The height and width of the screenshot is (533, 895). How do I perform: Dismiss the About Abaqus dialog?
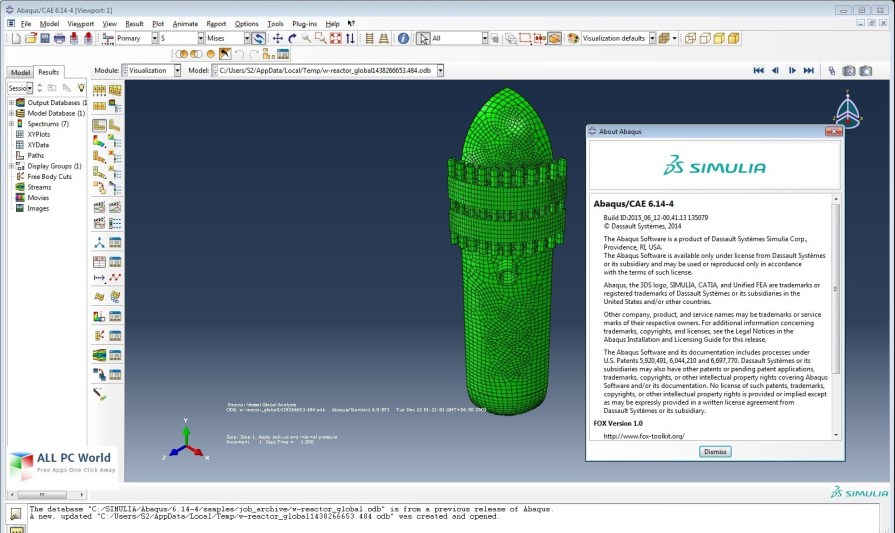(x=715, y=451)
